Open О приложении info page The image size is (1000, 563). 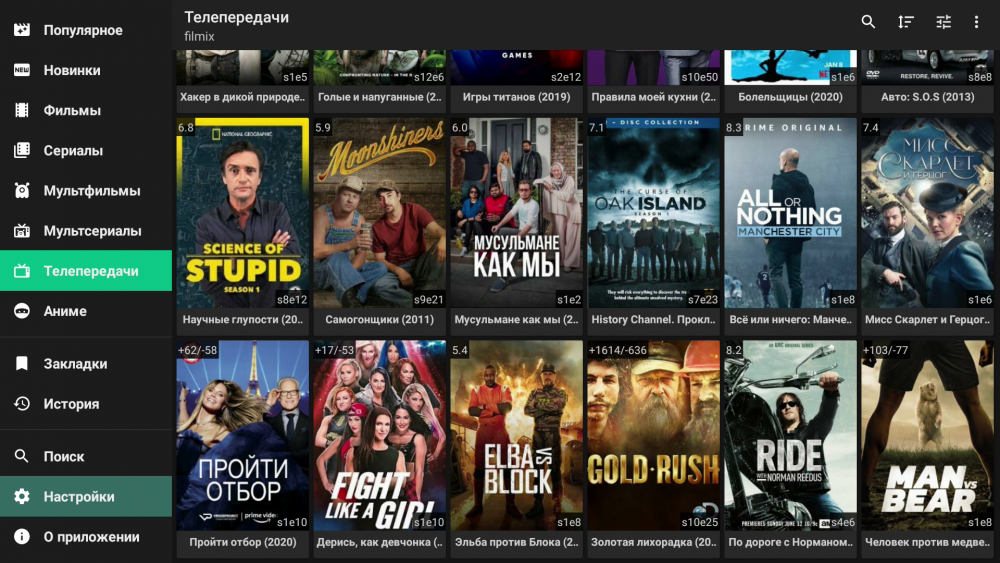point(91,537)
